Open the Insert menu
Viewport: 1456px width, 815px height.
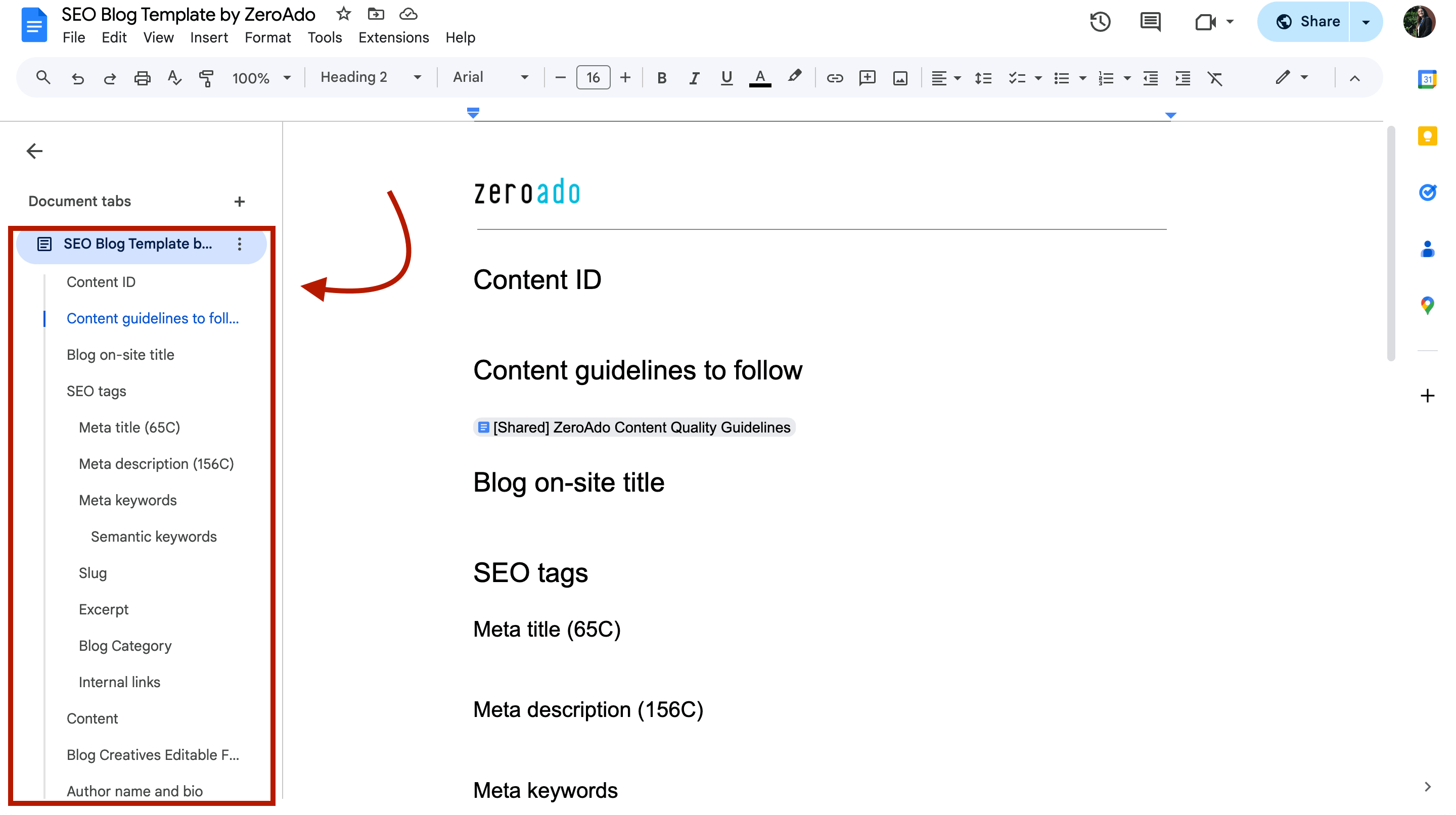pos(209,38)
